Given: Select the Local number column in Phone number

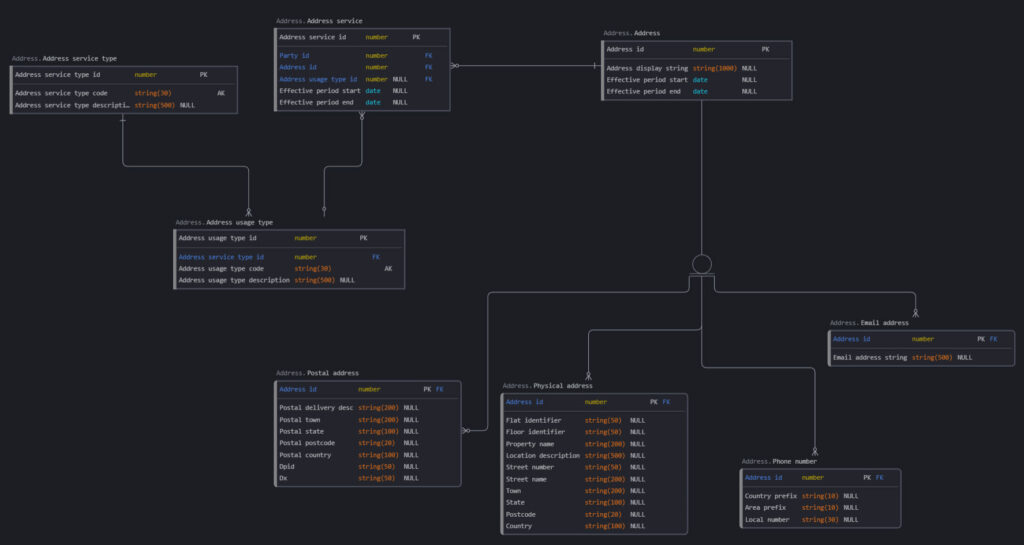Looking at the screenshot, I should [x=800, y=519].
